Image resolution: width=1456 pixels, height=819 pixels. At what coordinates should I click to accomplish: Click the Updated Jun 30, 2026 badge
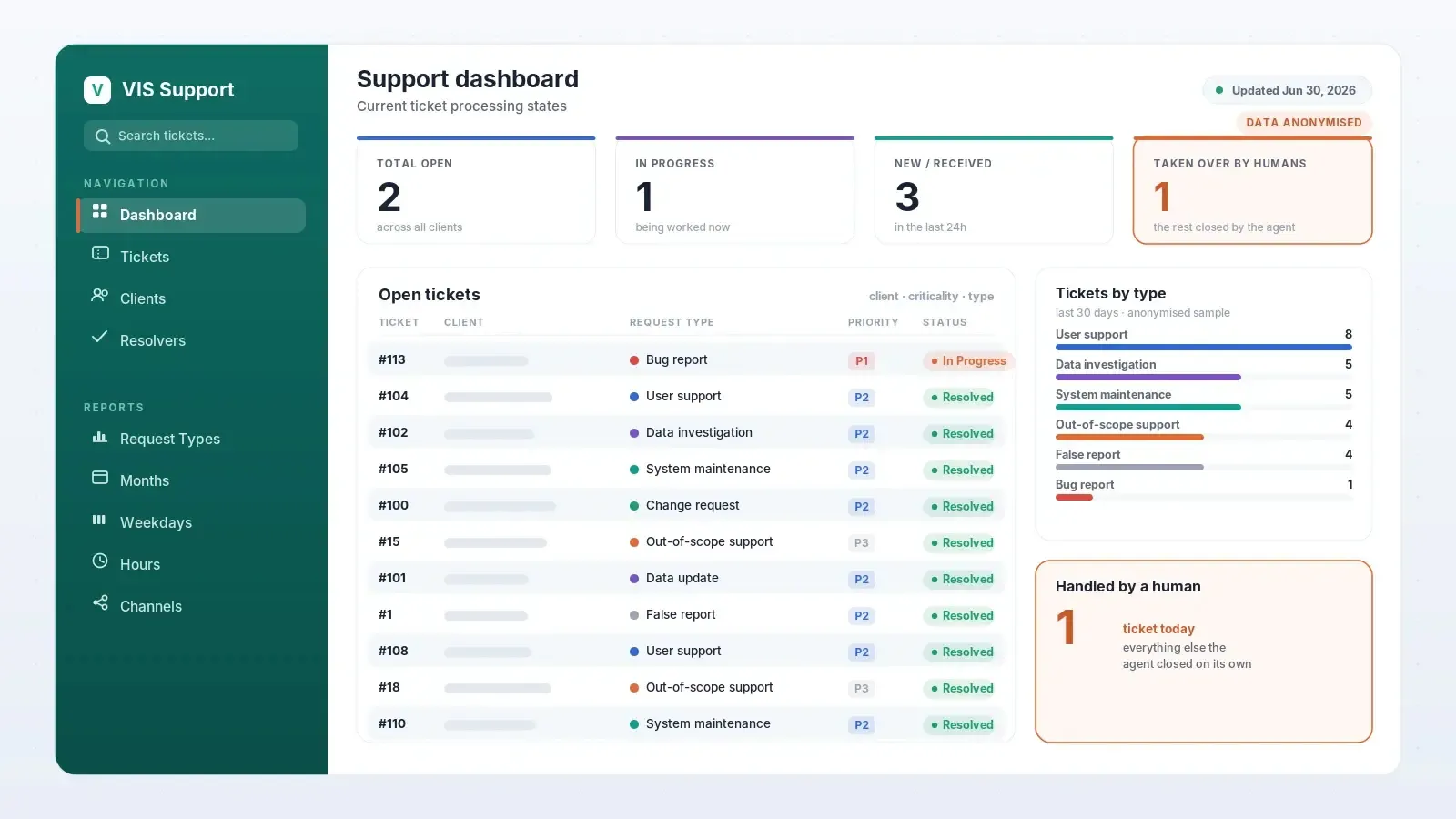[x=1287, y=90]
